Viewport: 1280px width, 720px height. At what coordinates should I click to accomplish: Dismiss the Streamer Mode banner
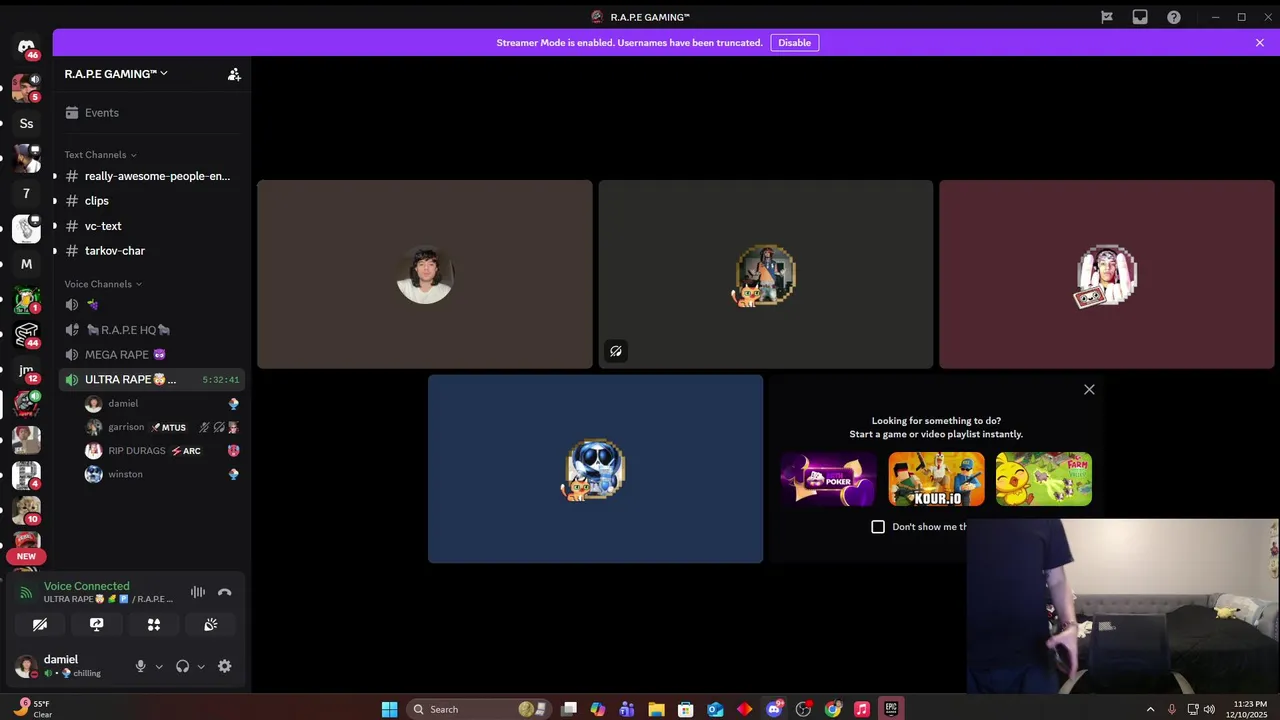click(1260, 43)
